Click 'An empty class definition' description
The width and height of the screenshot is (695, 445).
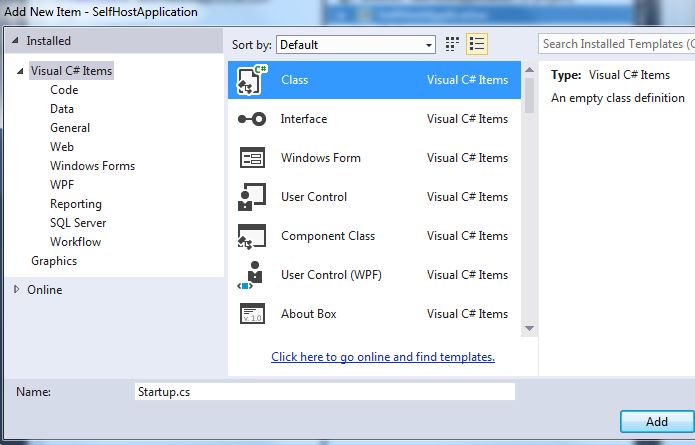(x=618, y=98)
